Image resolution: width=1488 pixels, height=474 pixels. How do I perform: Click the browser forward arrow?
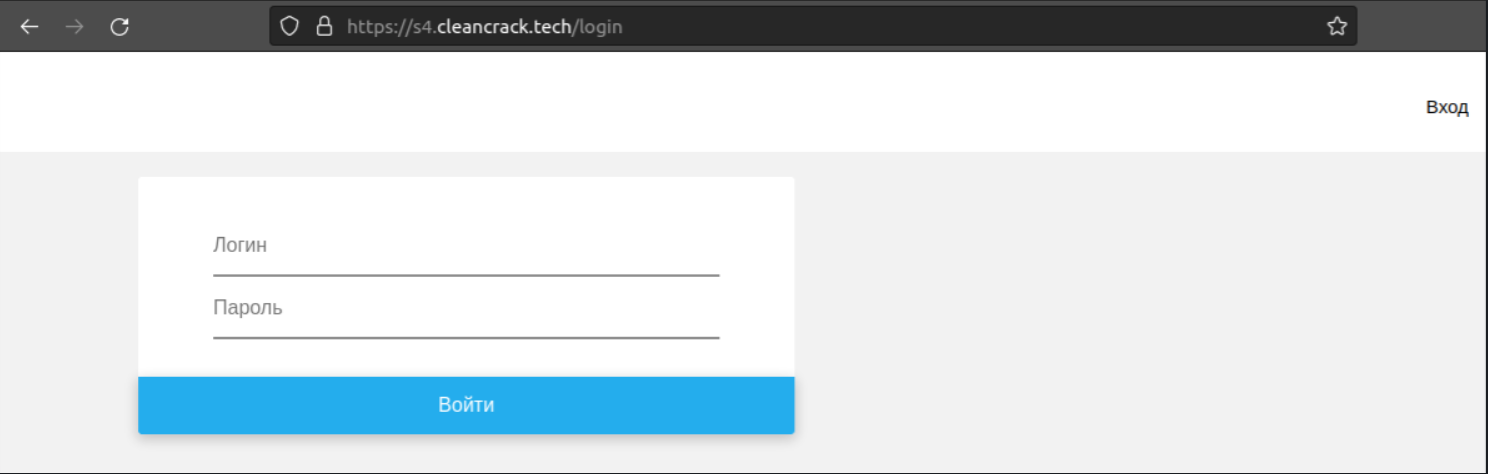[74, 27]
